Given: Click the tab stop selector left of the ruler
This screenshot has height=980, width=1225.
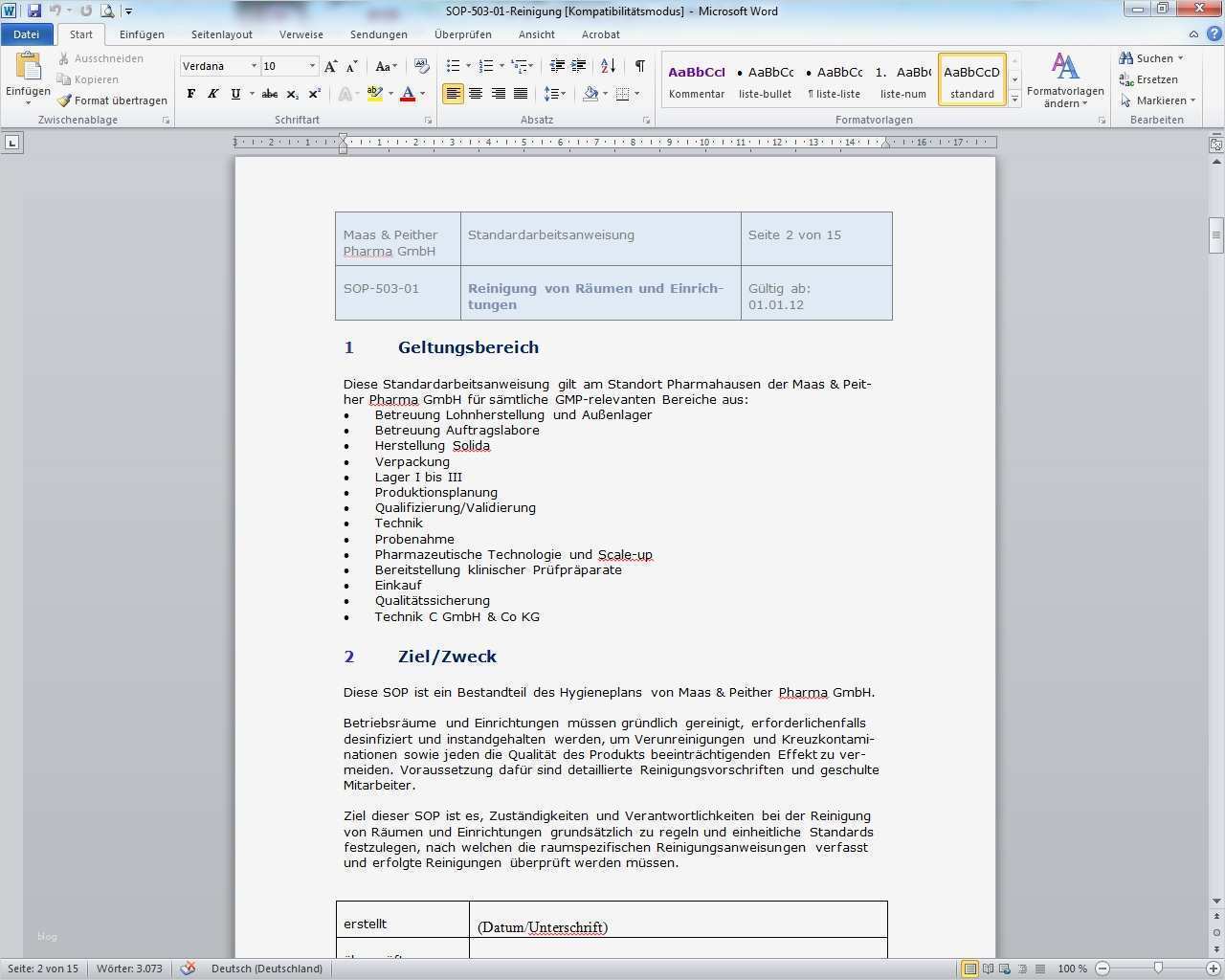Looking at the screenshot, I should 12,143.
